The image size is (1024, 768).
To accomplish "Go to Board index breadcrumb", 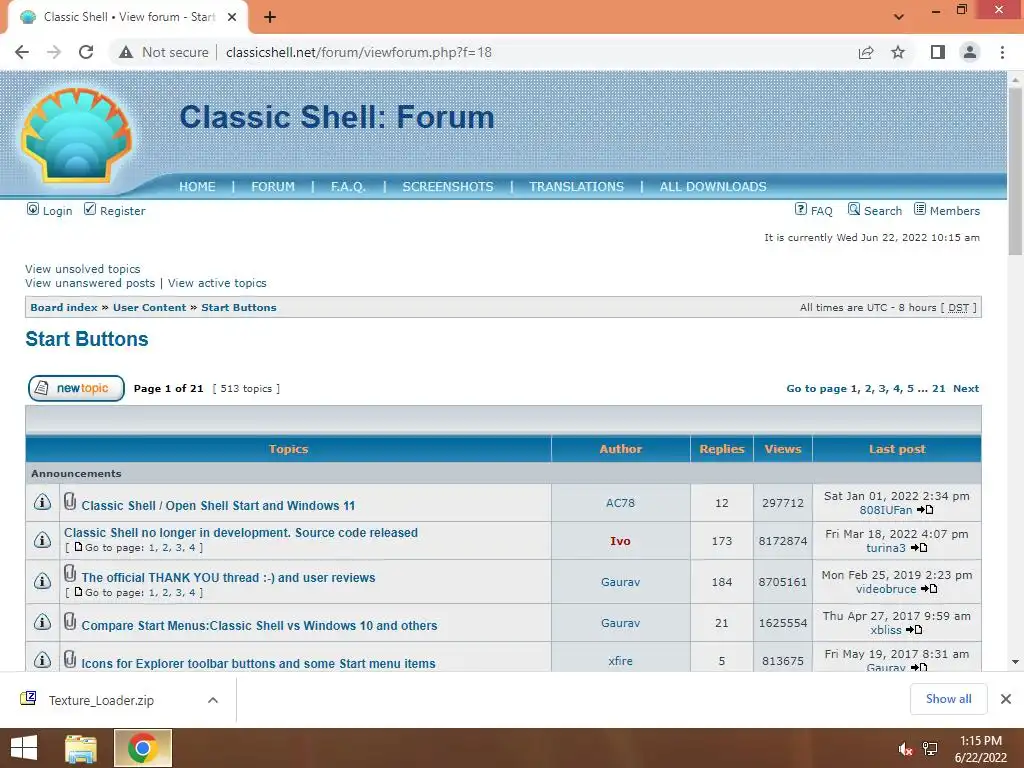I will (x=64, y=308).
